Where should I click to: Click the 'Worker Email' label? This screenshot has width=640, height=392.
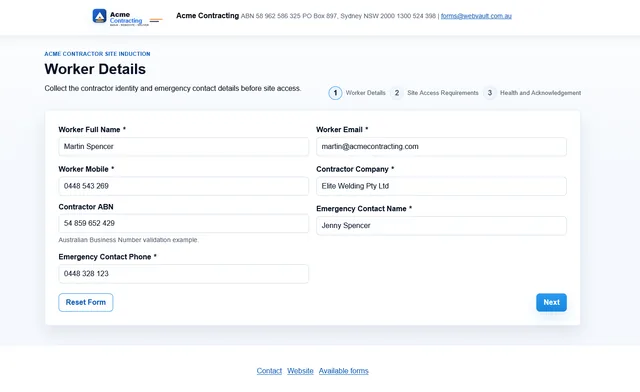coord(342,129)
